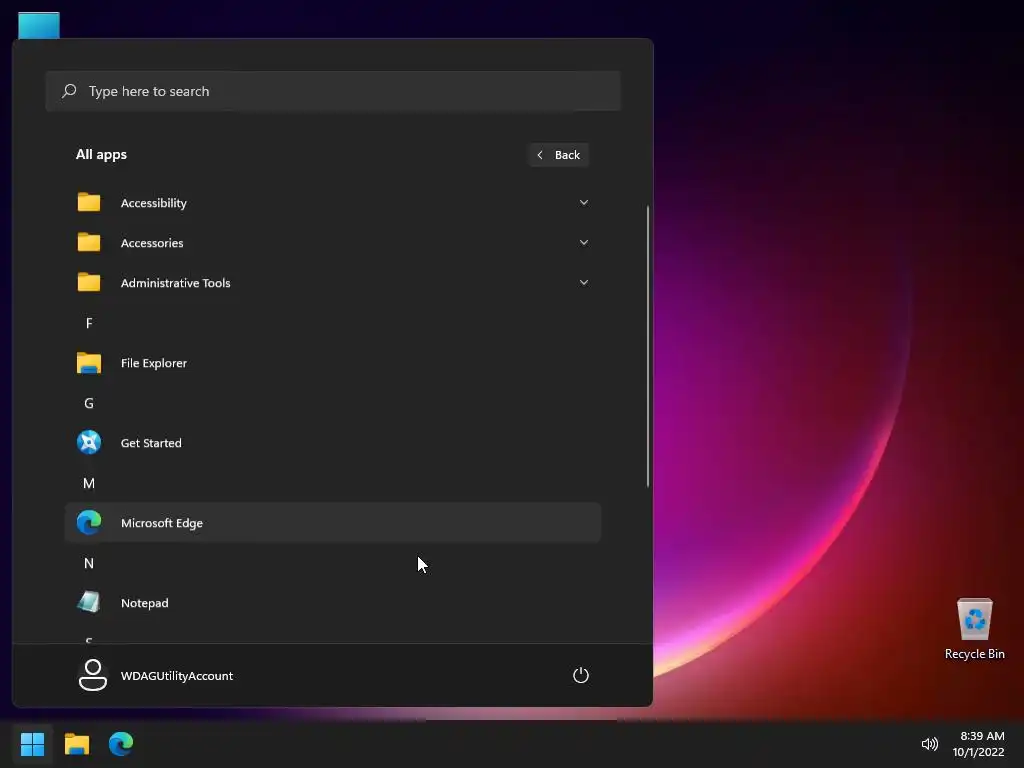Expand the Administrative Tools chevron
This screenshot has width=1024, height=768.
coord(584,282)
